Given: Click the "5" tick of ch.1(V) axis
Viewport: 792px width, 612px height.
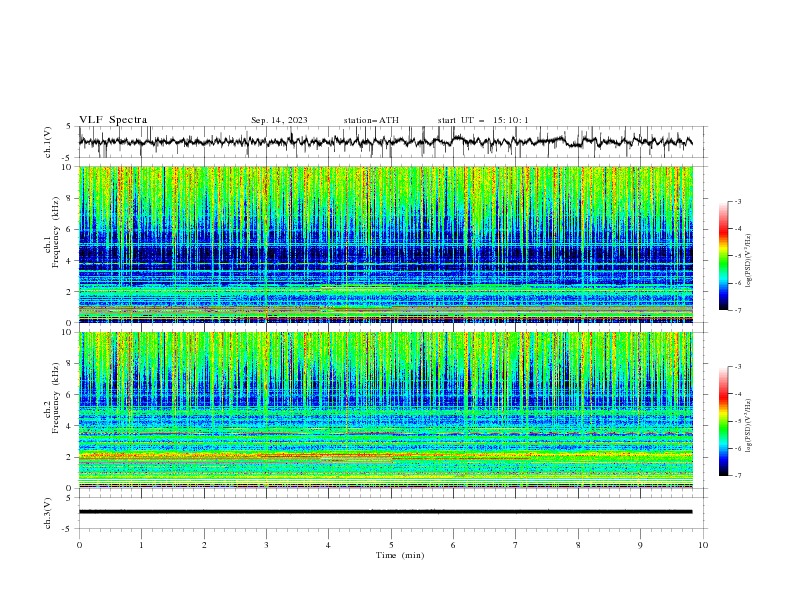Looking at the screenshot, I should [x=69, y=127].
